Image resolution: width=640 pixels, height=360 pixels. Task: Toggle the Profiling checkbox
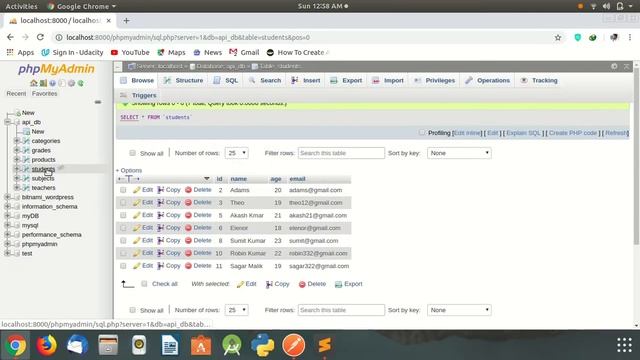pos(422,133)
